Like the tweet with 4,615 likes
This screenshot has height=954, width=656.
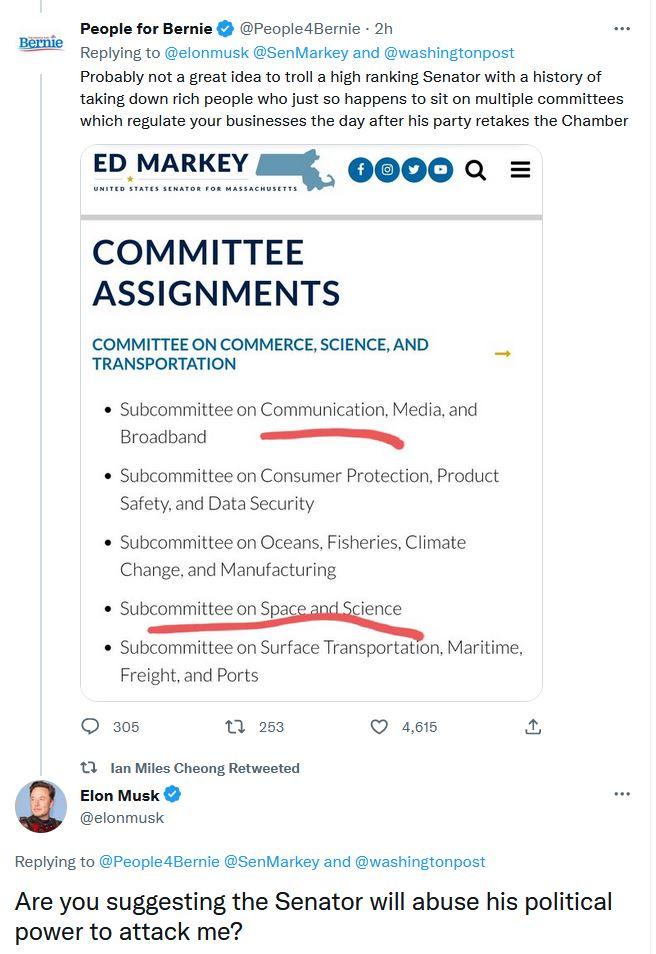[379, 726]
